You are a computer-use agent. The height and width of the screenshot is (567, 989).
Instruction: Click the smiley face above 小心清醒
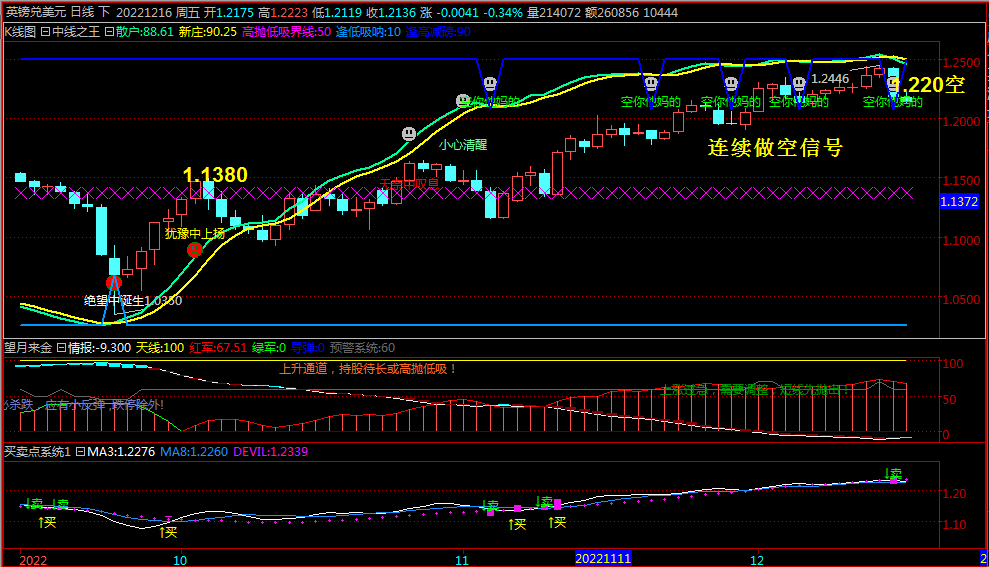point(409,133)
